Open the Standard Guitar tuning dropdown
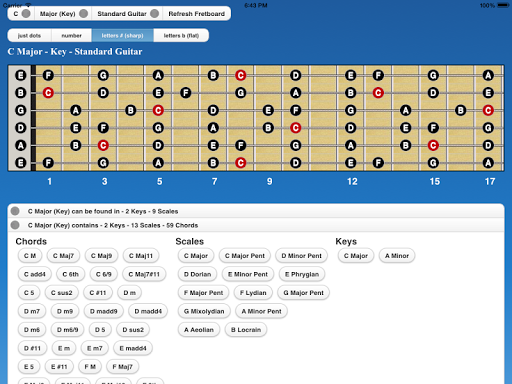The width and height of the screenshot is (512, 384). point(127,14)
